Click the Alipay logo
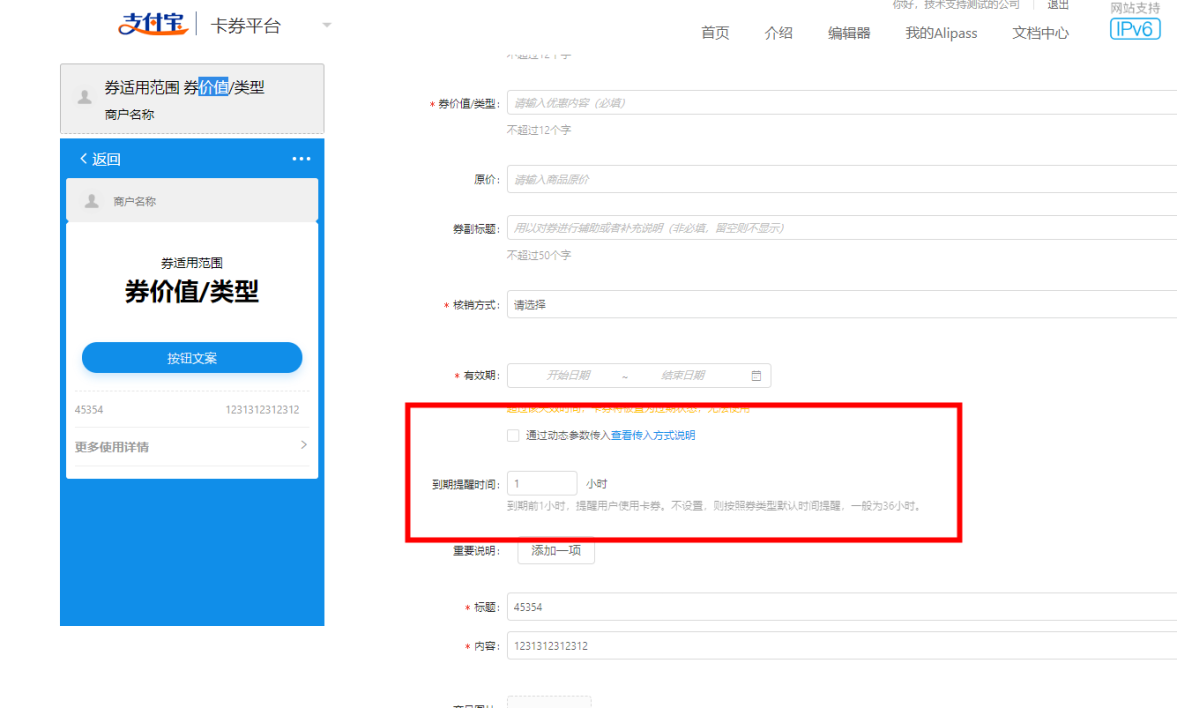Screen dimensions: 1177x708 click(x=152, y=24)
